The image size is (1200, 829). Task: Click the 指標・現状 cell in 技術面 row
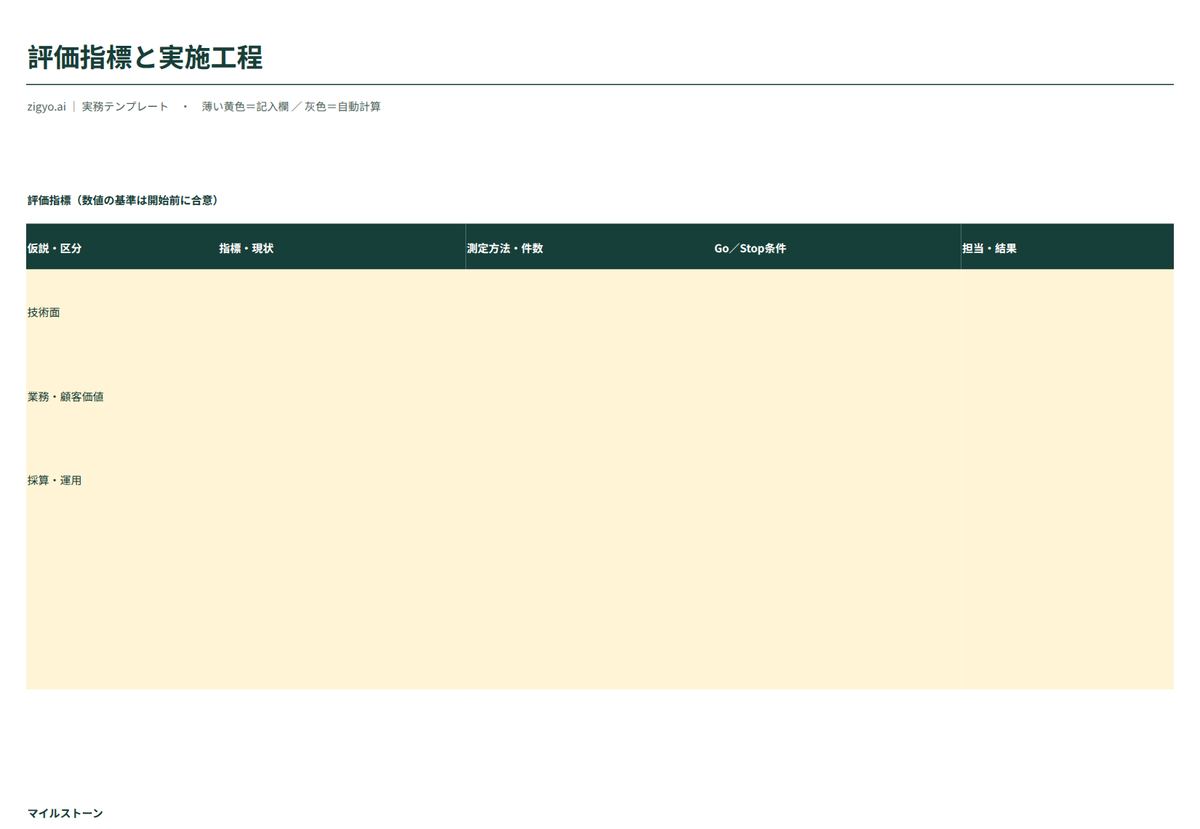[342, 312]
